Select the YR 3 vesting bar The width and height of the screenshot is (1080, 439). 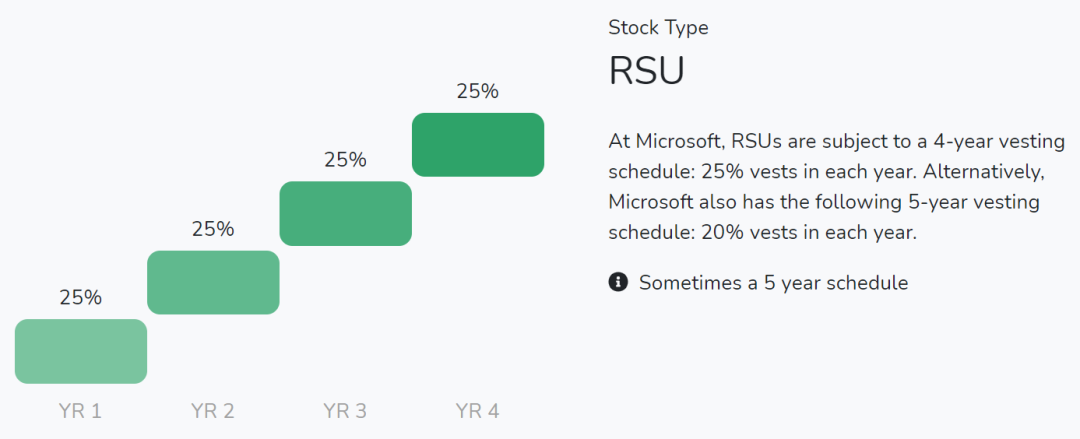tap(346, 214)
